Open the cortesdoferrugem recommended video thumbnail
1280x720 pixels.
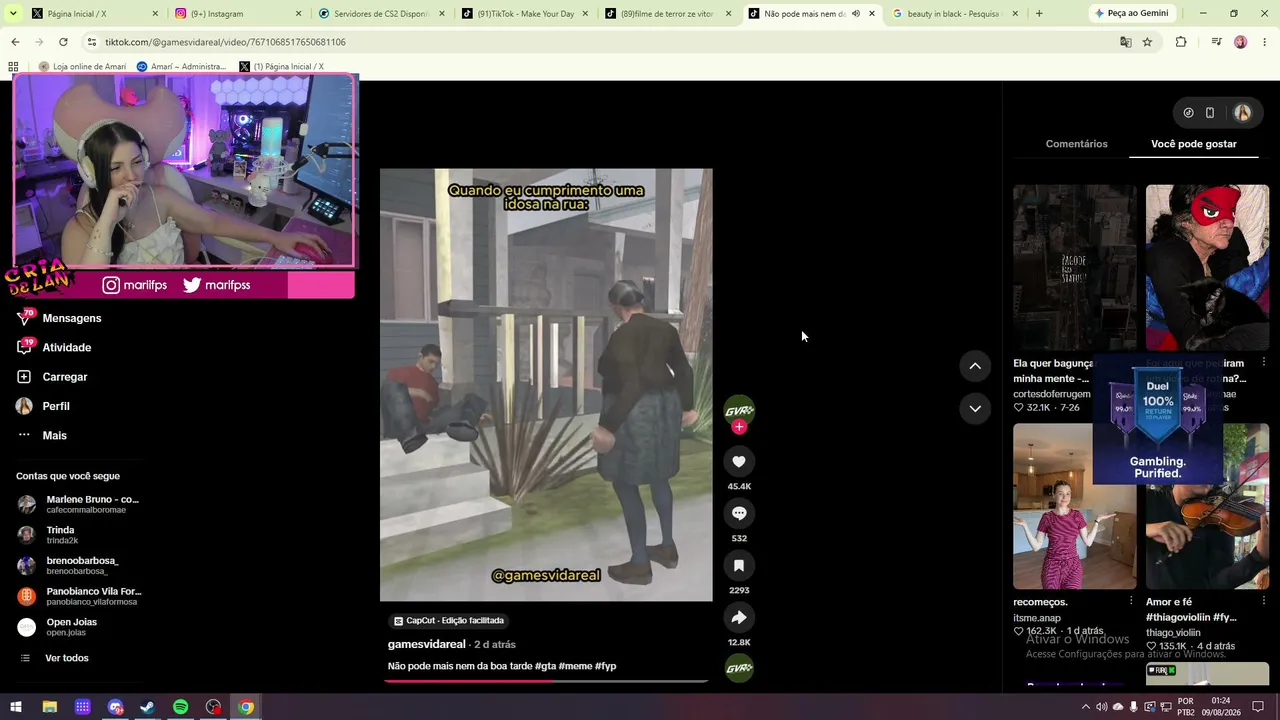pos(1074,267)
